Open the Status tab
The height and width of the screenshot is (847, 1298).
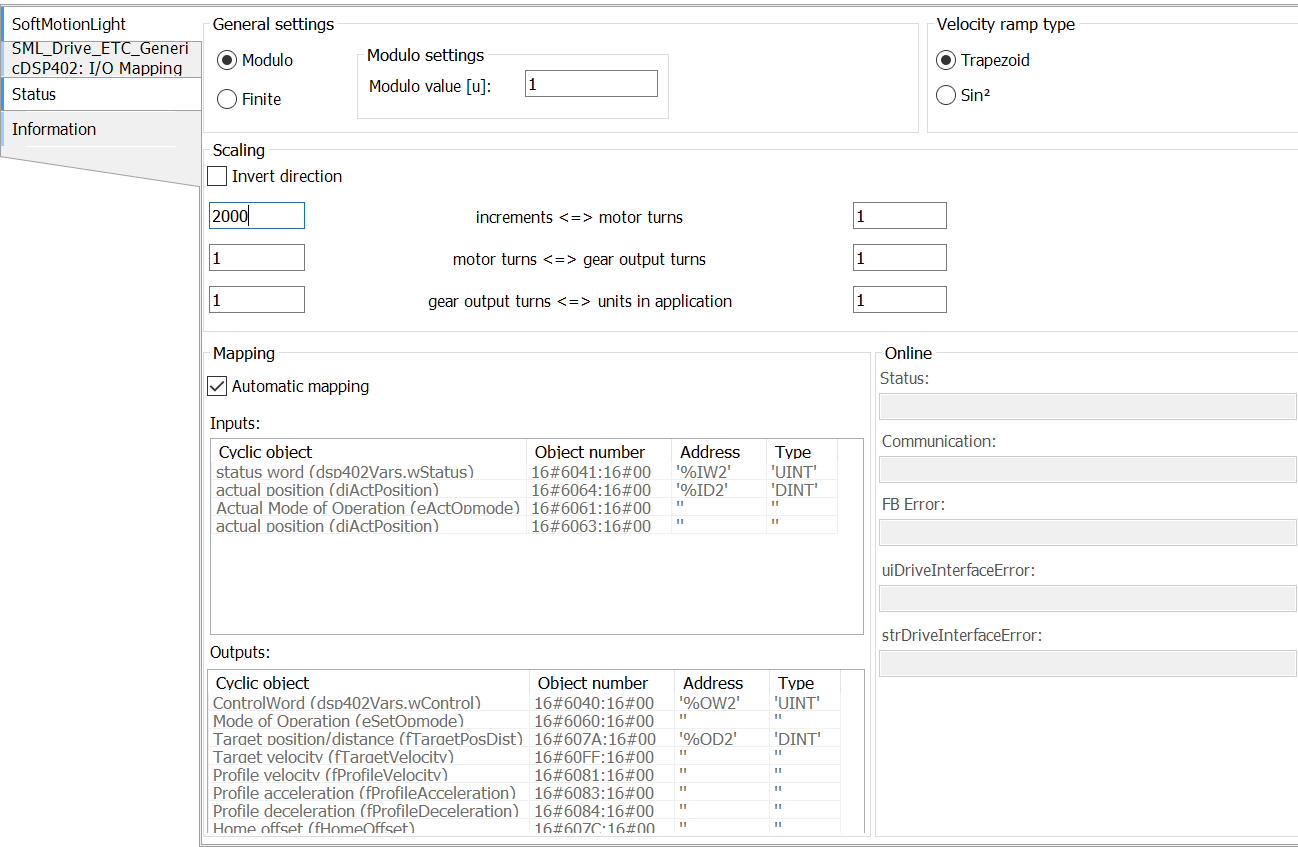(x=100, y=94)
